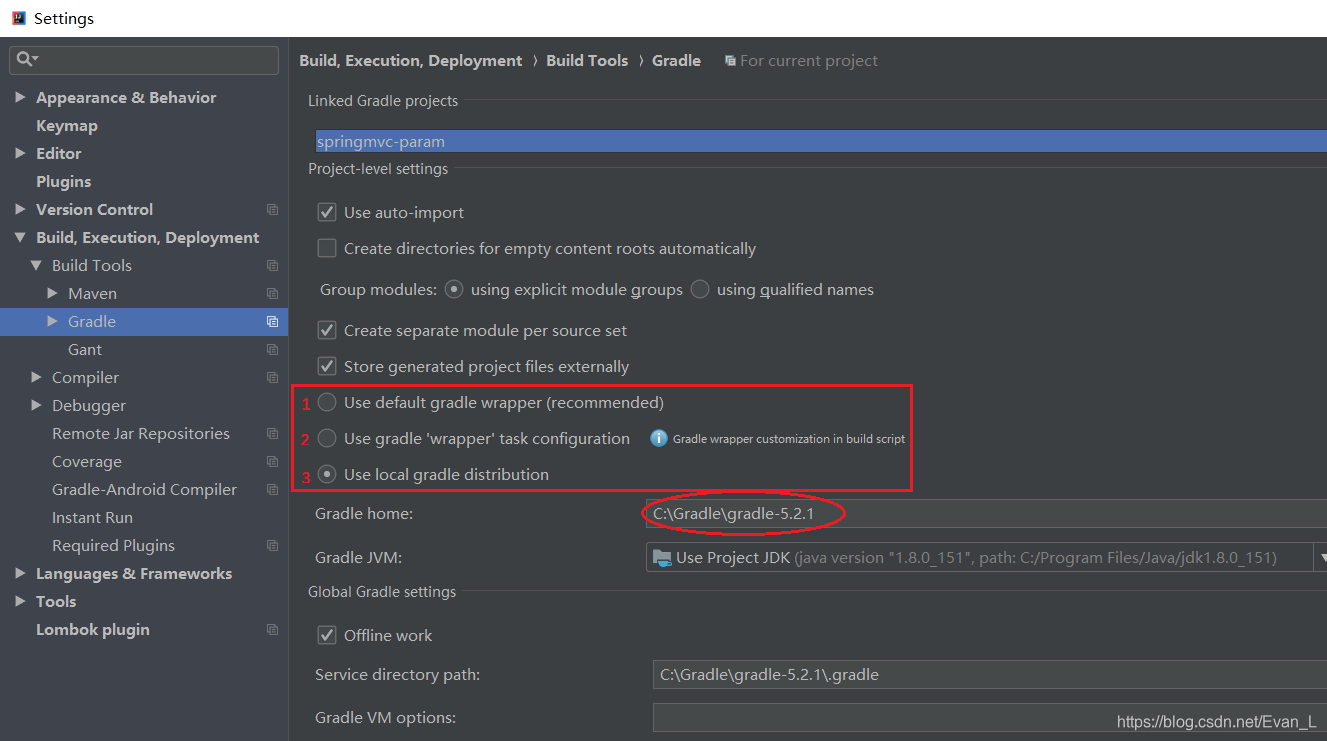Toggle Store generated project files externally

tap(326, 366)
